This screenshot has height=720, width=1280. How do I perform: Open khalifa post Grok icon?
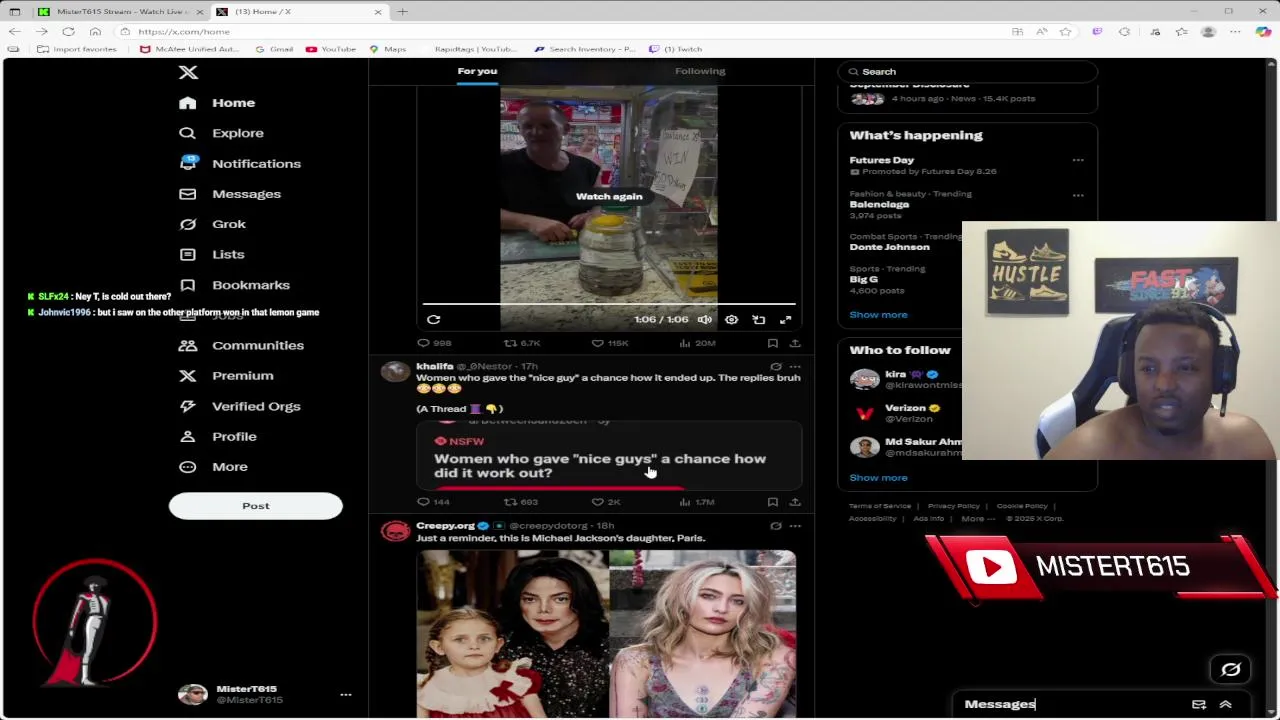[x=776, y=367]
